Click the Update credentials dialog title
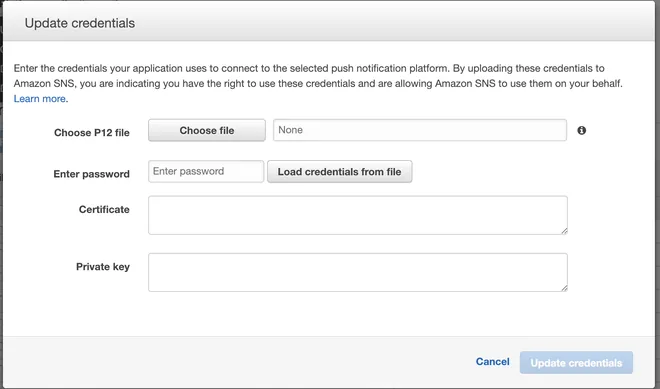Screen dimensions: 660x389 (80, 23)
